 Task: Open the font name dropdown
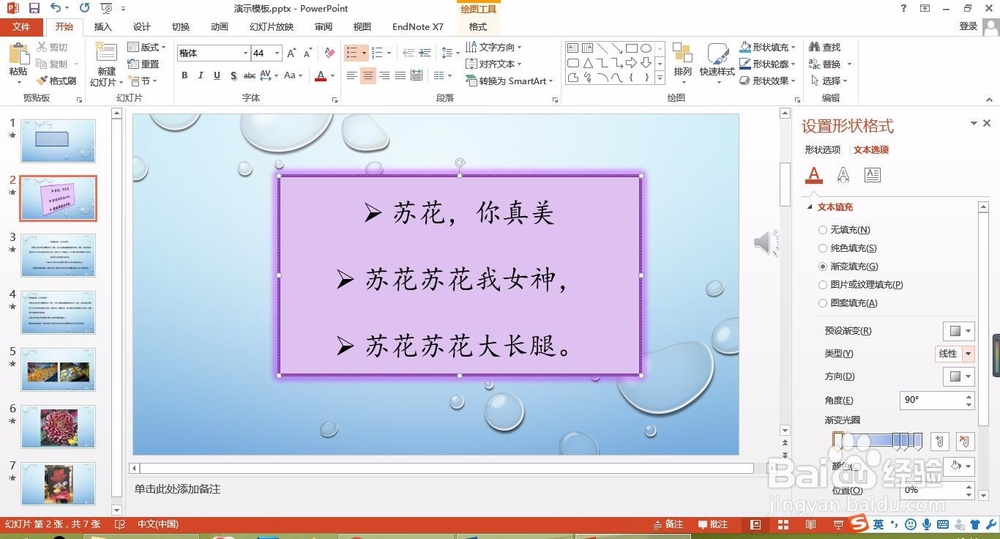click(246, 53)
